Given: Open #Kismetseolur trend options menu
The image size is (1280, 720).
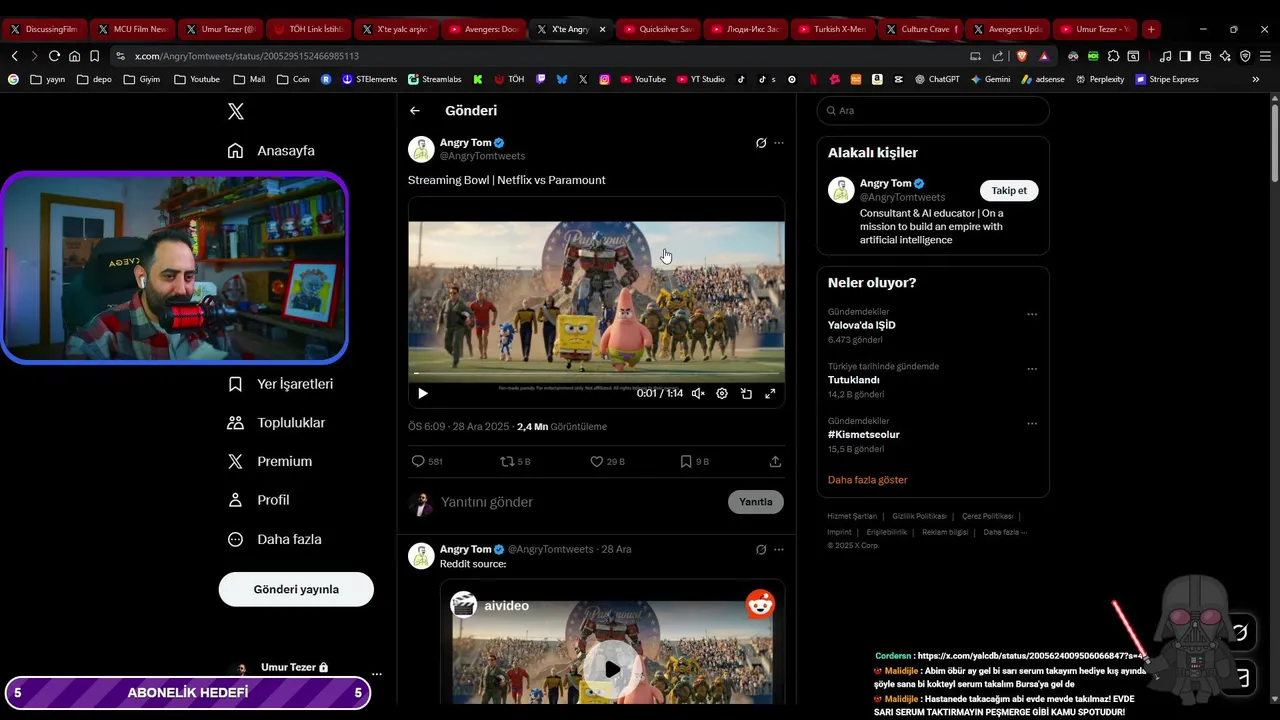Looking at the screenshot, I should tap(1032, 424).
